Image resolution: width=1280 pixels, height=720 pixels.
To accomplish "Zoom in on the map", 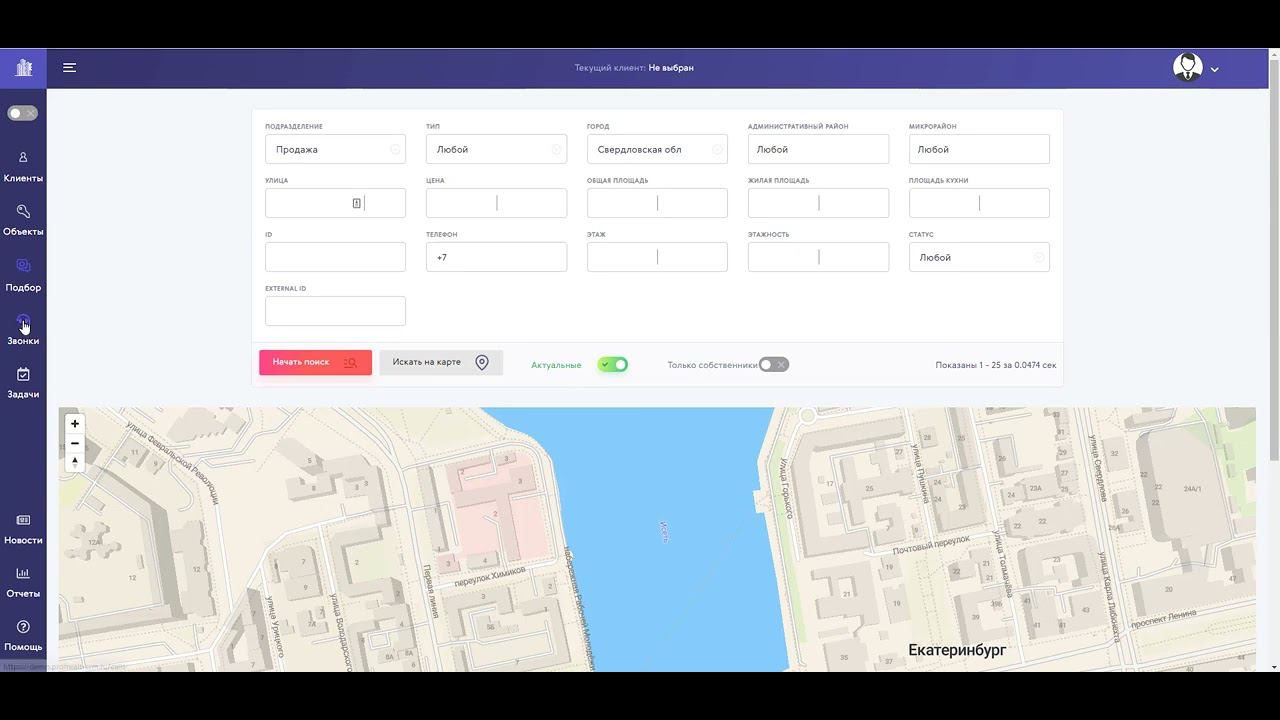I will (75, 424).
